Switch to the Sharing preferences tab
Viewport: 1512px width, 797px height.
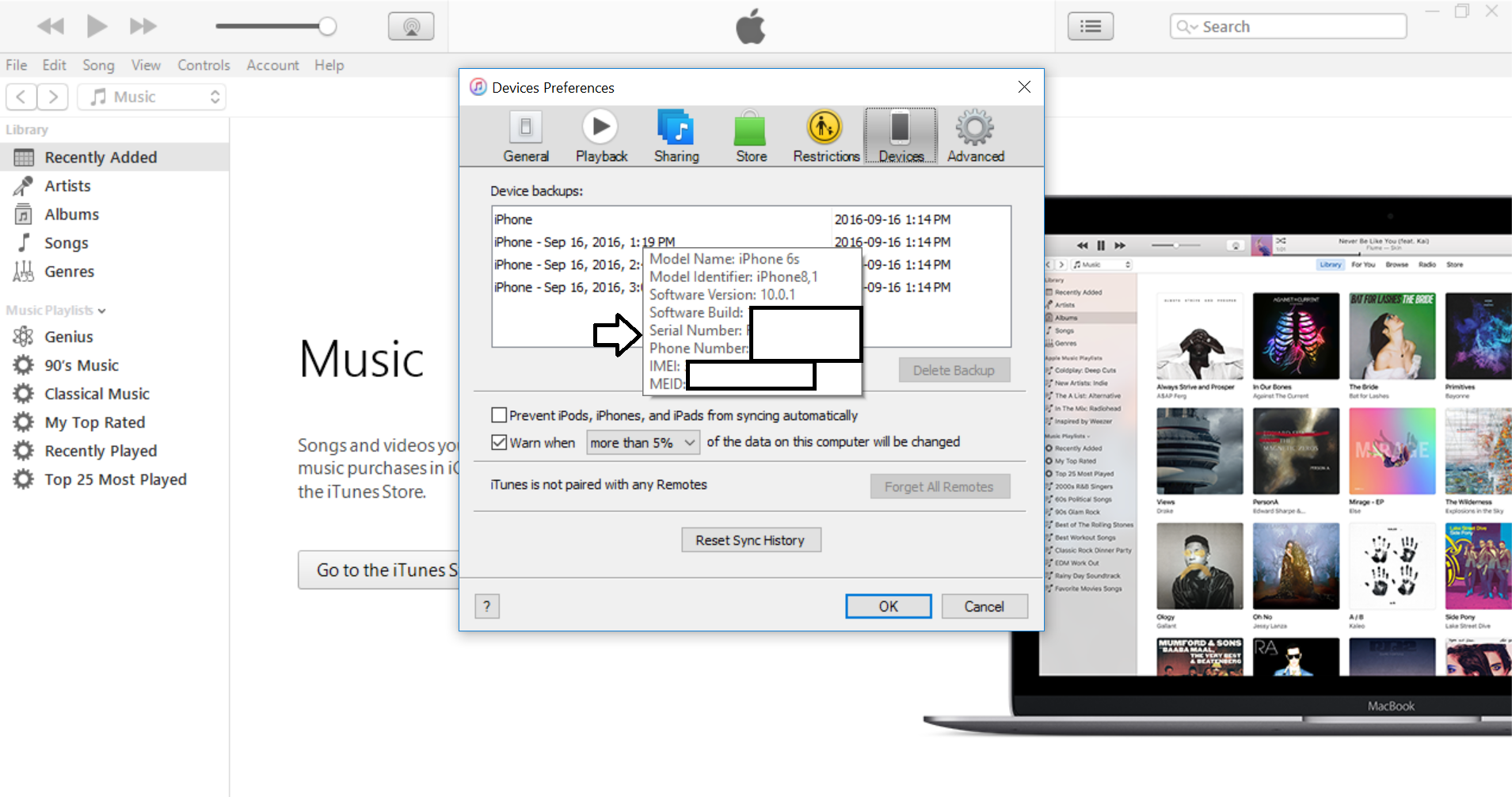click(x=676, y=136)
